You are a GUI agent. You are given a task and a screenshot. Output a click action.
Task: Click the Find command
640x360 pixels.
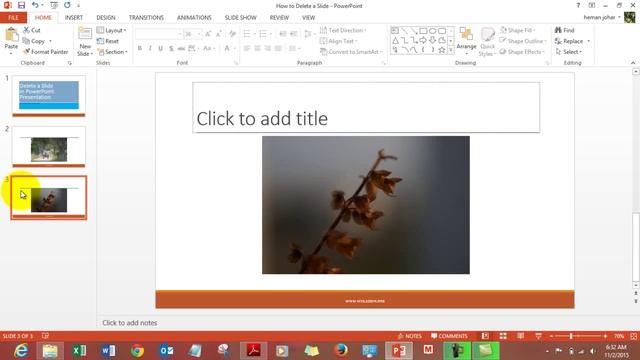click(x=565, y=30)
